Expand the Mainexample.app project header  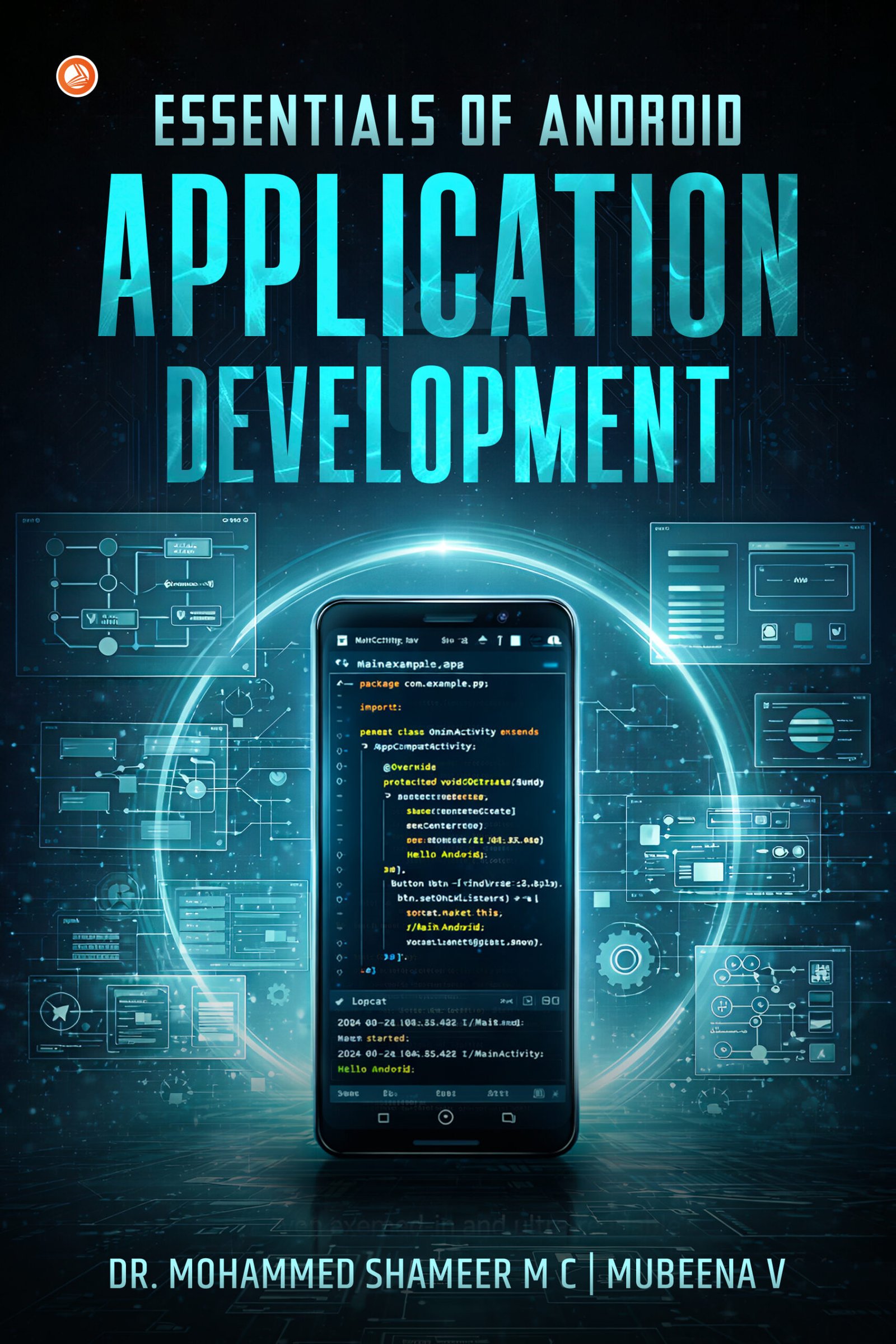(x=343, y=664)
